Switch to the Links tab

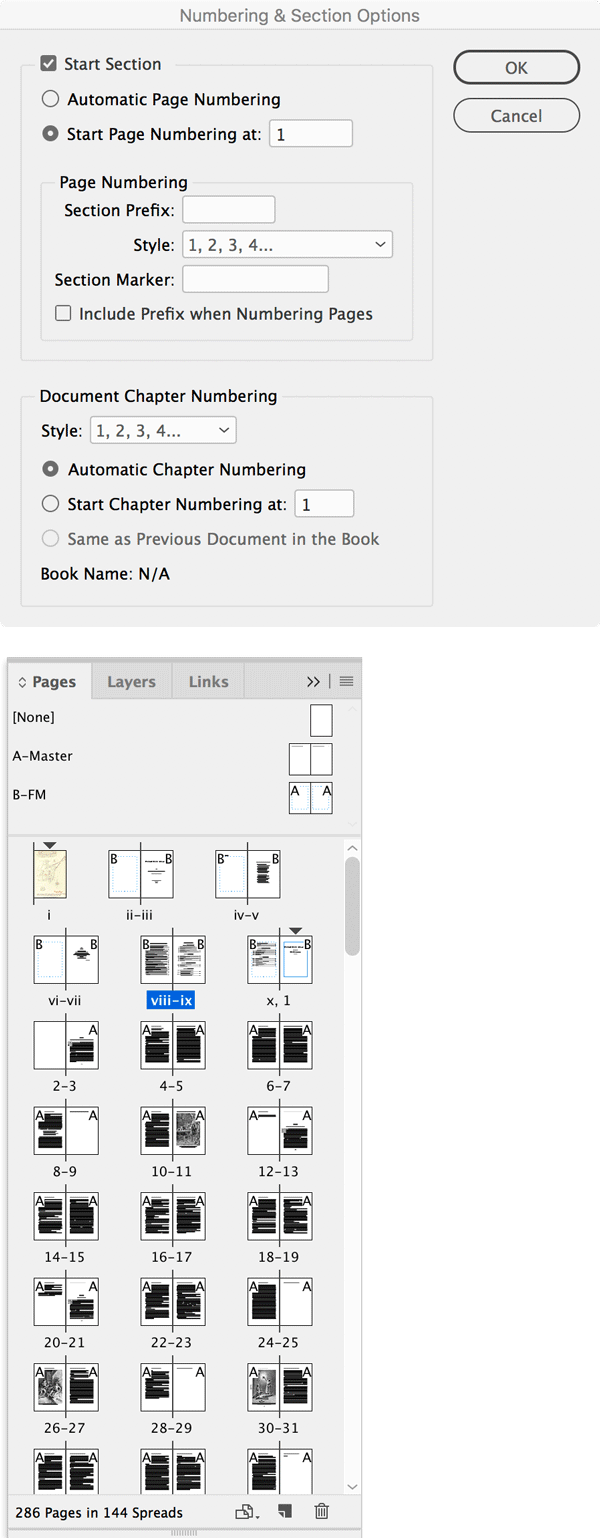click(x=208, y=682)
